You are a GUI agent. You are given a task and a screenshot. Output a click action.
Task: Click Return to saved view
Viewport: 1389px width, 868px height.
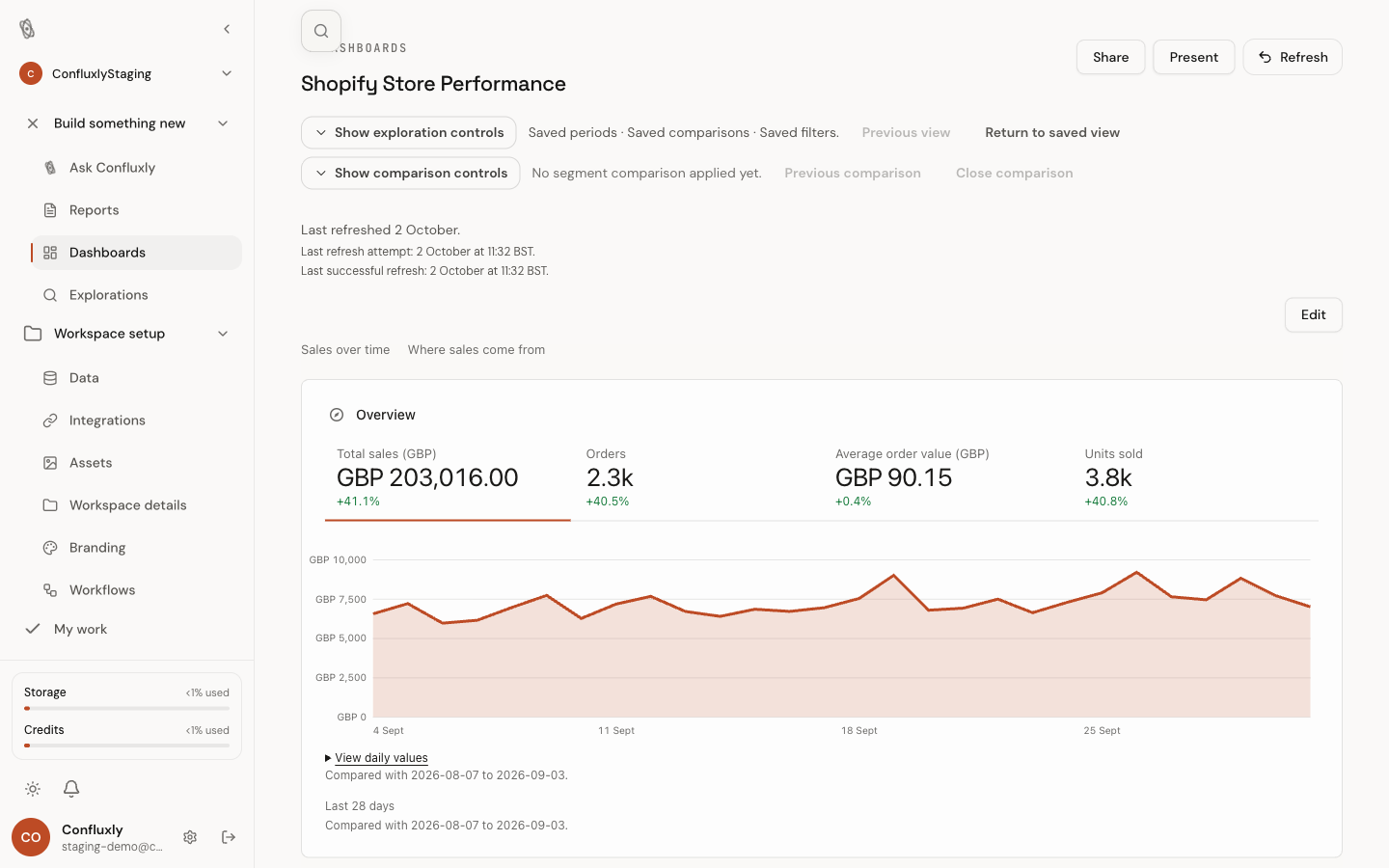(1052, 132)
